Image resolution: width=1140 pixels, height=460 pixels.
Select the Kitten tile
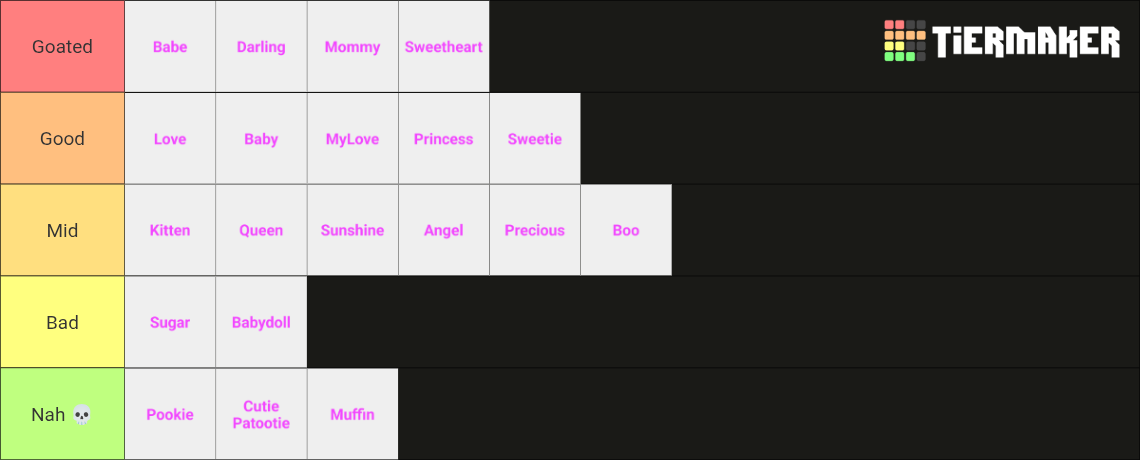coord(170,230)
